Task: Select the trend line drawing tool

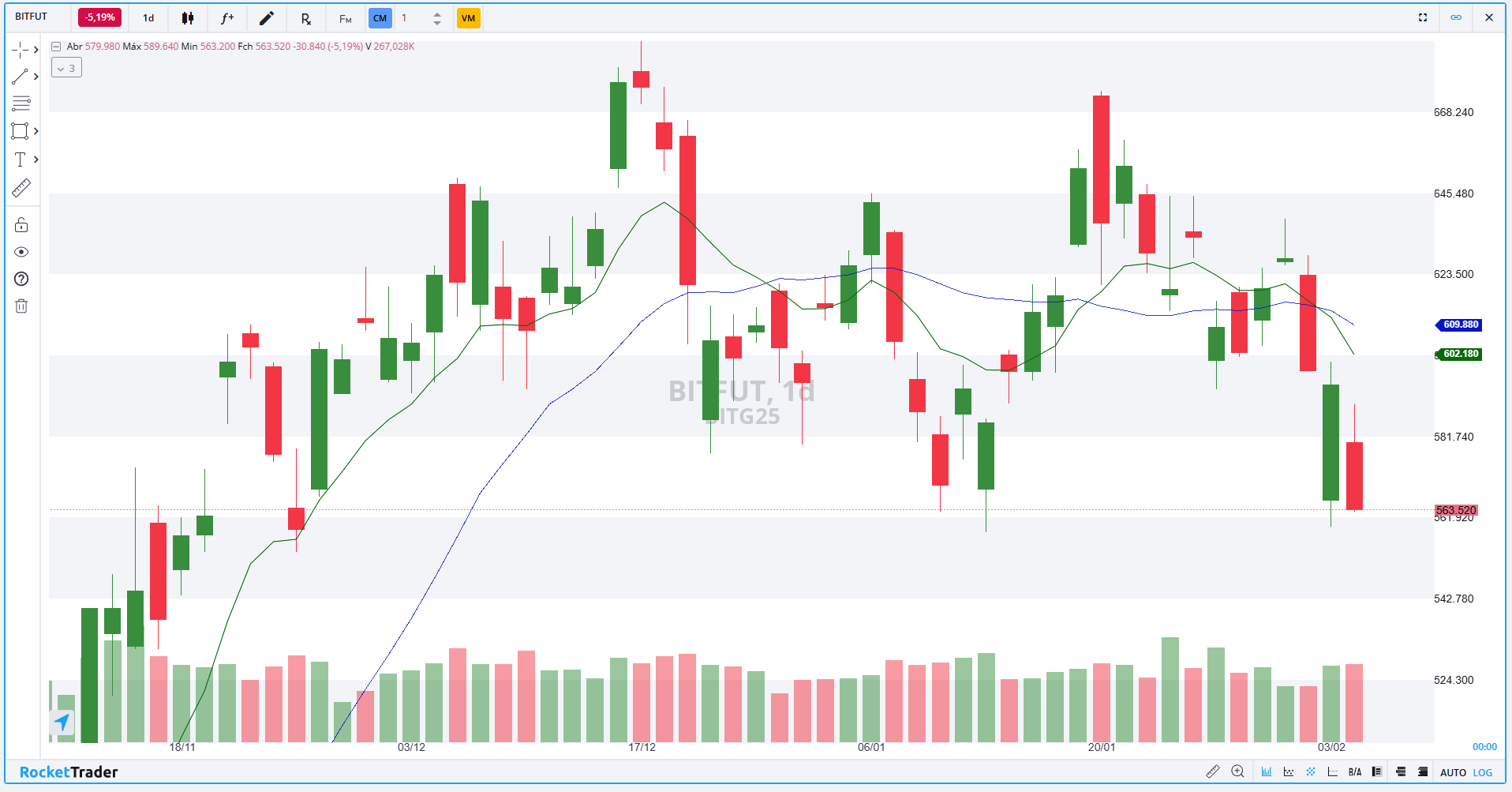Action: coord(21,77)
